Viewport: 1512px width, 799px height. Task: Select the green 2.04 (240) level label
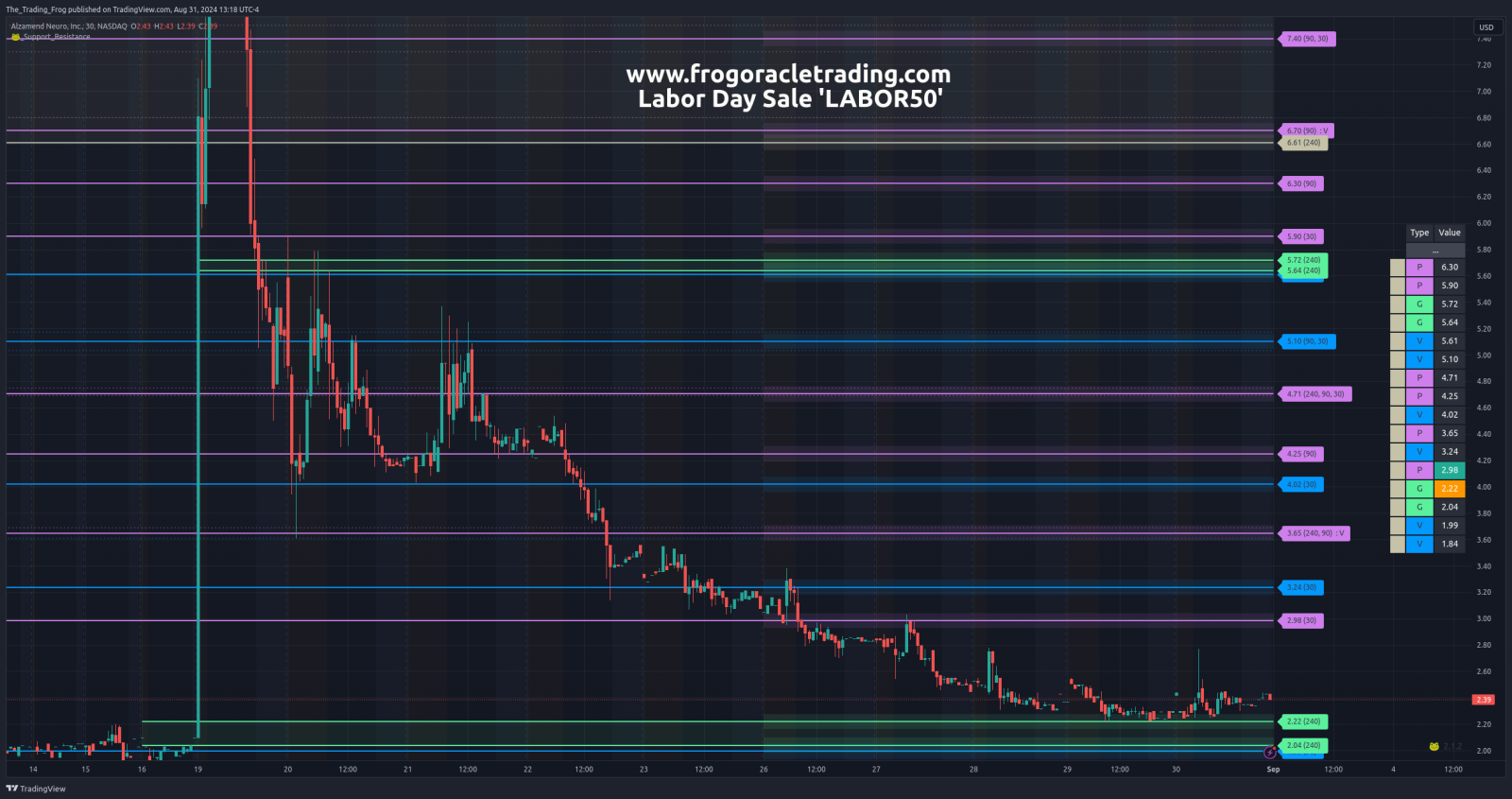[x=1304, y=745]
